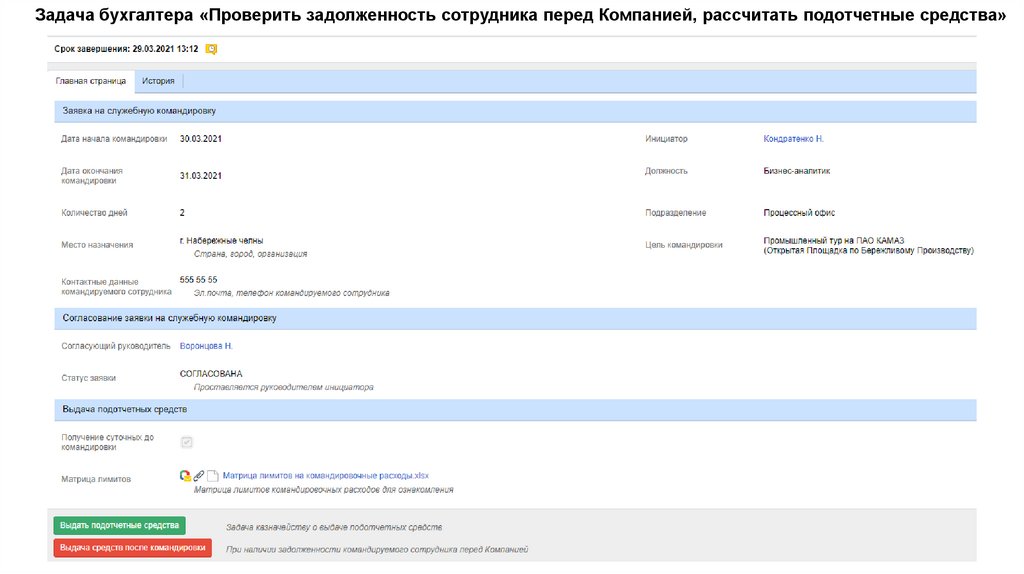
Task: Click the trip end date 31.03.2021
Action: 201,176
